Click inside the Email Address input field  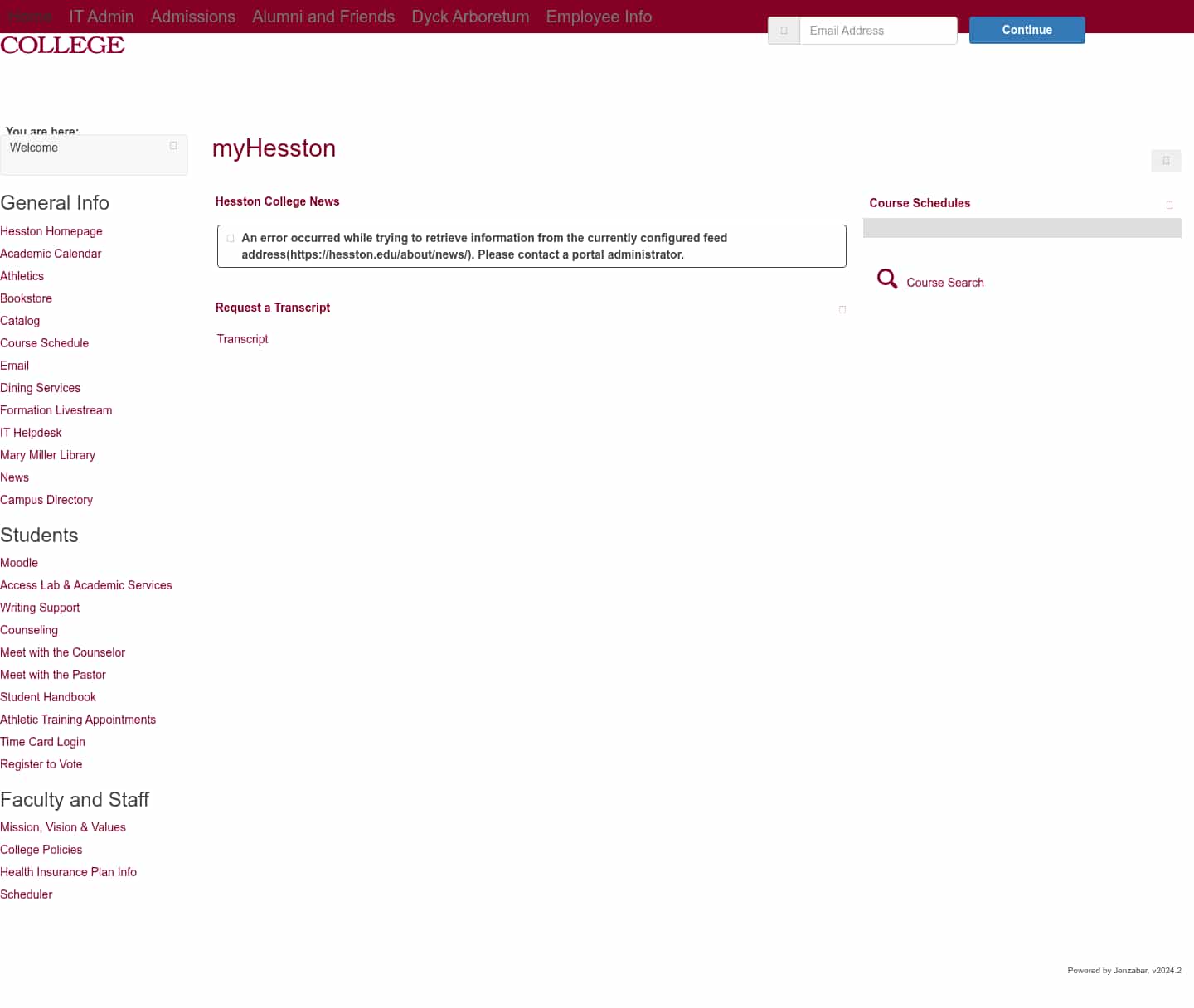pyautogui.click(x=878, y=30)
